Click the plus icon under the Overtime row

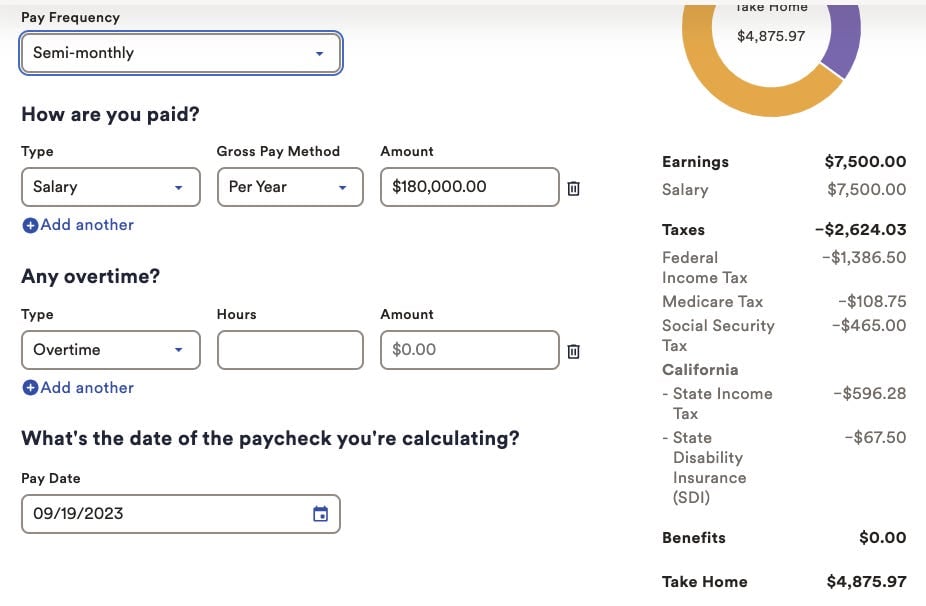[x=30, y=388]
